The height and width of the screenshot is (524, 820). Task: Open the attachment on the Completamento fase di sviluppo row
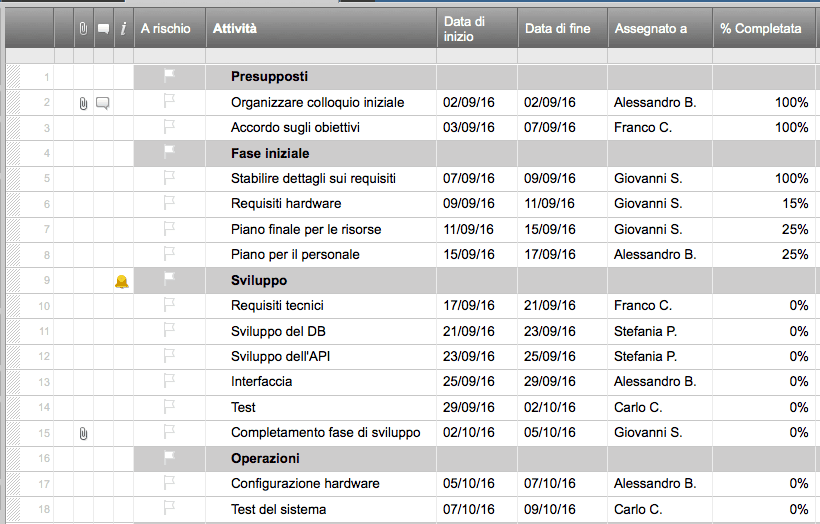[83, 434]
